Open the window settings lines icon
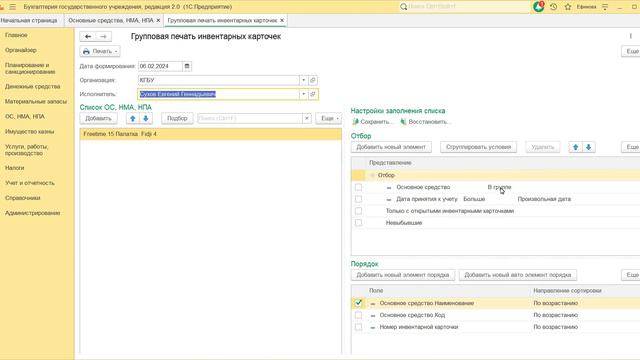The height and width of the screenshot is (360, 640). [x=605, y=7]
